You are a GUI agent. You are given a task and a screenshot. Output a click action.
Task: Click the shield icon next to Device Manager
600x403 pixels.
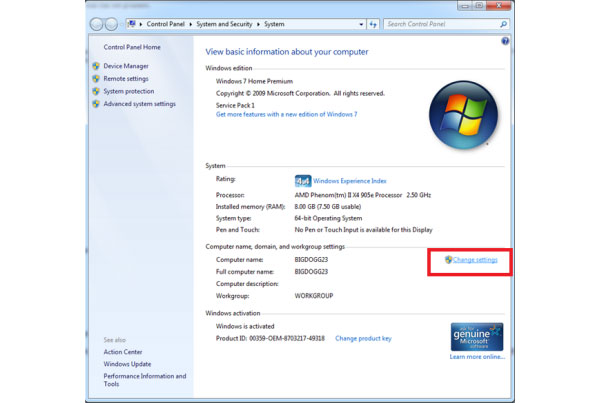pyautogui.click(x=96, y=66)
